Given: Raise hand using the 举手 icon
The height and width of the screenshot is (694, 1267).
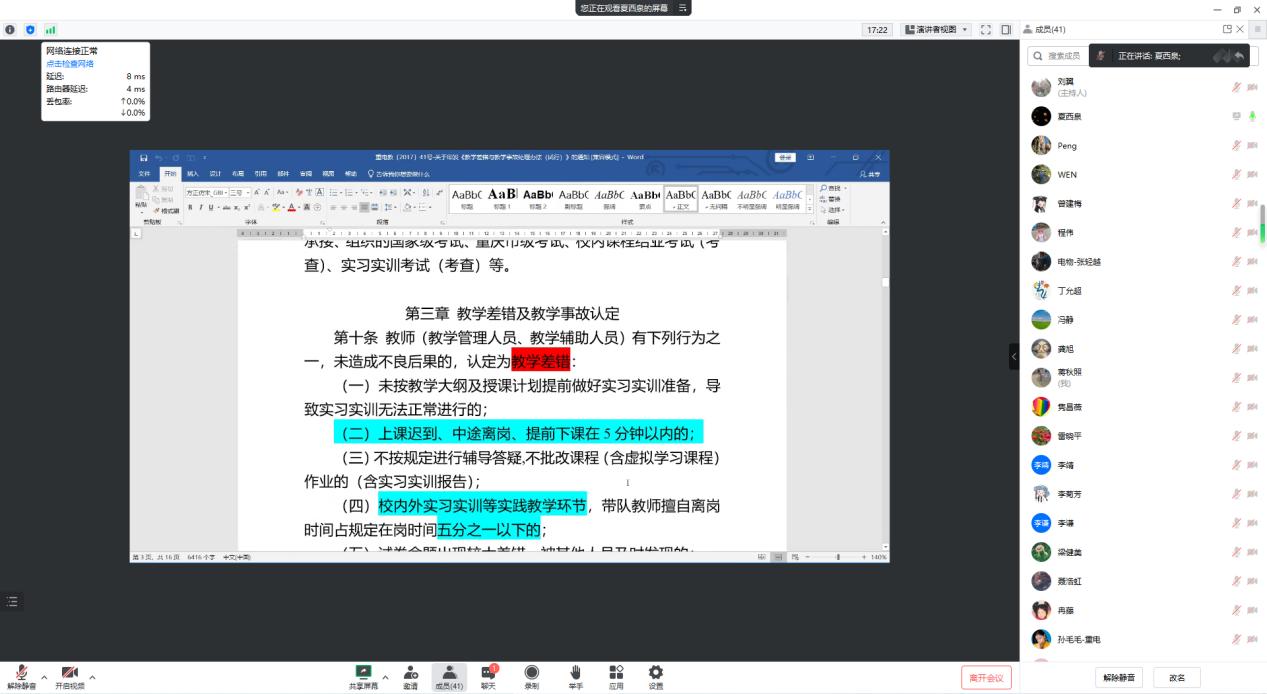Looking at the screenshot, I should click(576, 677).
